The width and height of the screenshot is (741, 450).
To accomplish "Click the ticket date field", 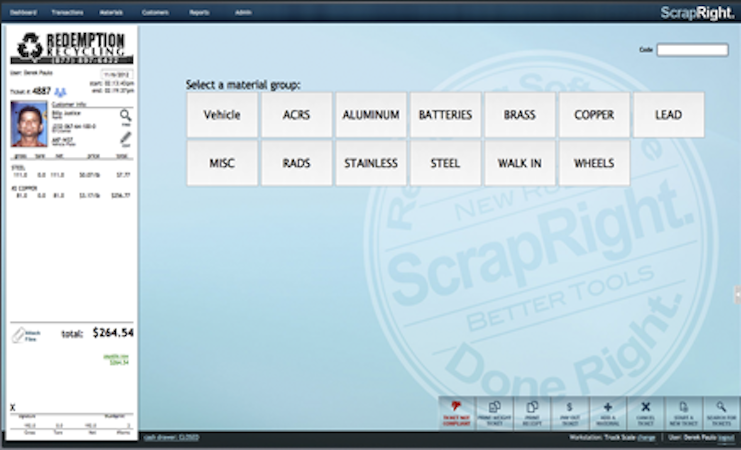I will click(x=117, y=75).
